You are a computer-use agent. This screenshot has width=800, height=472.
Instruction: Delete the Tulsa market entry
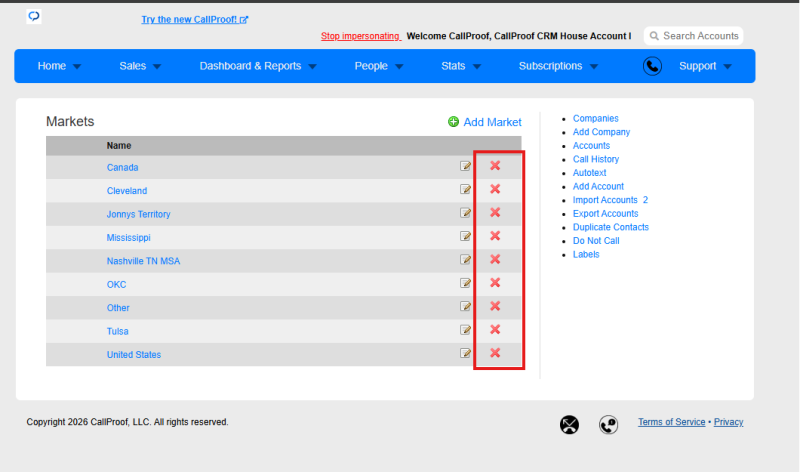[495, 330]
